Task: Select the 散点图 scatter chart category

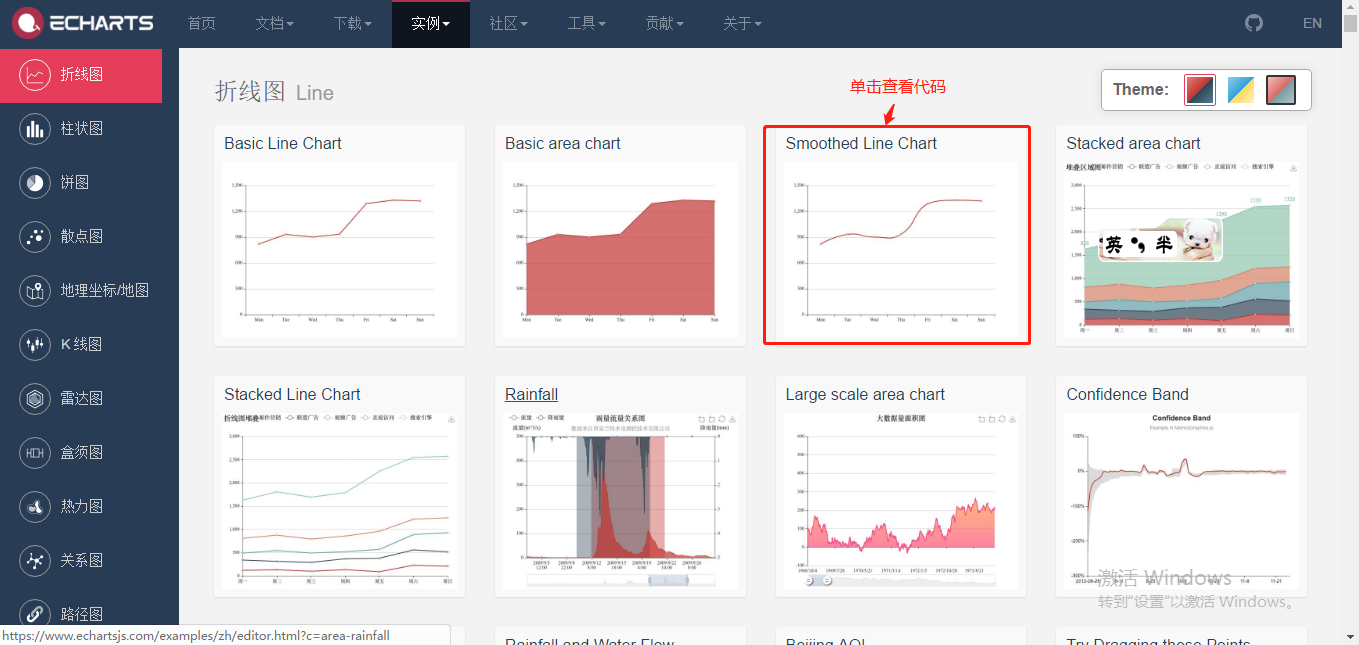Action: [81, 236]
